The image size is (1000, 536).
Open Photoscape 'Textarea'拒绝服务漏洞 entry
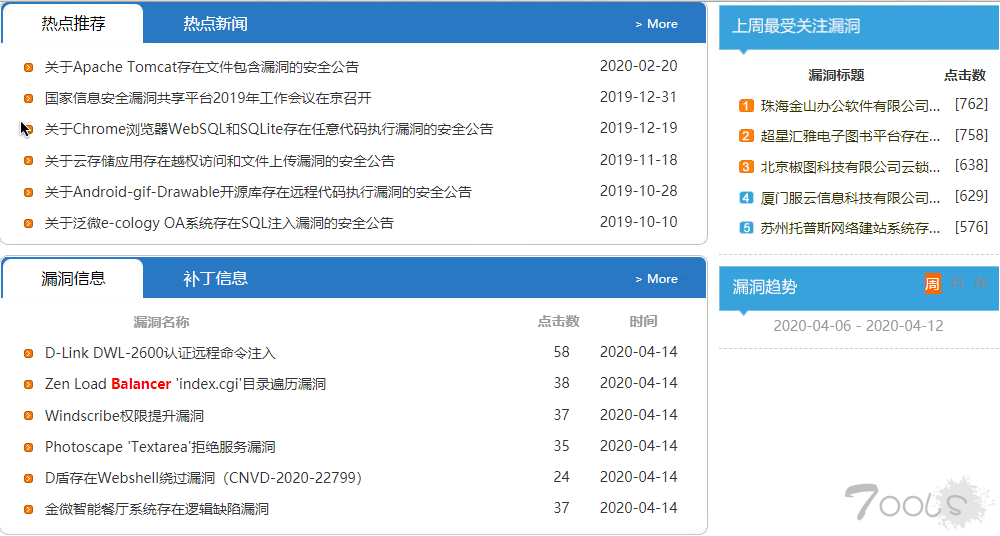160,447
